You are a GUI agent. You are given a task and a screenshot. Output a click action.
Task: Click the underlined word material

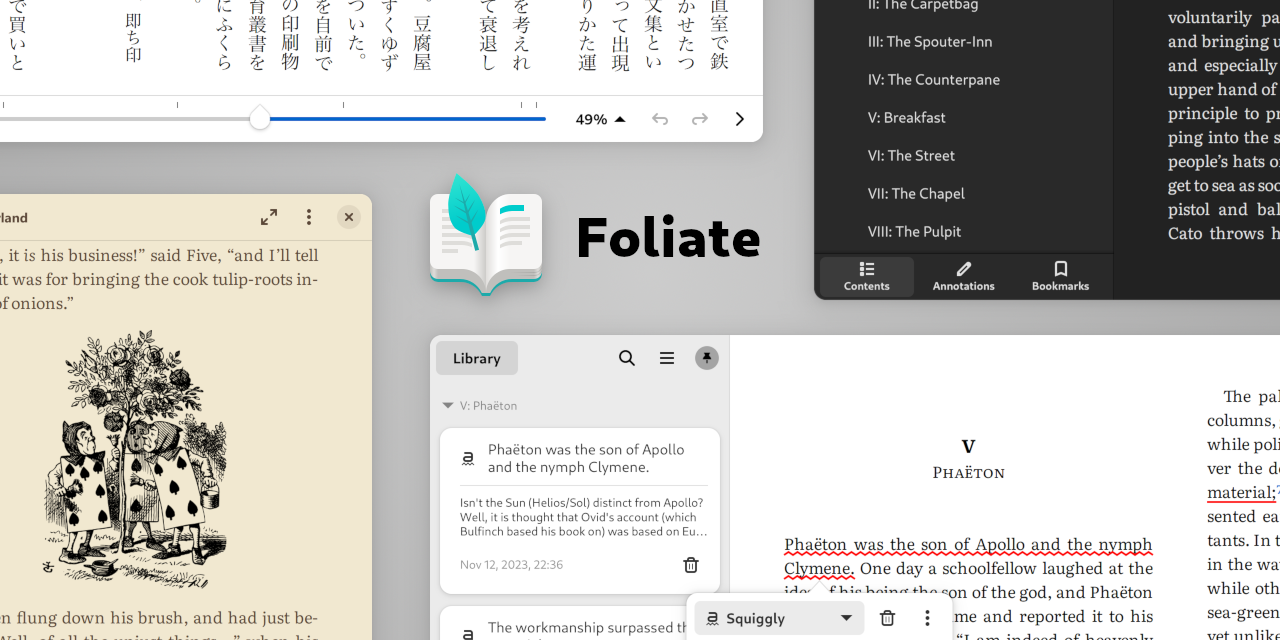(1241, 492)
